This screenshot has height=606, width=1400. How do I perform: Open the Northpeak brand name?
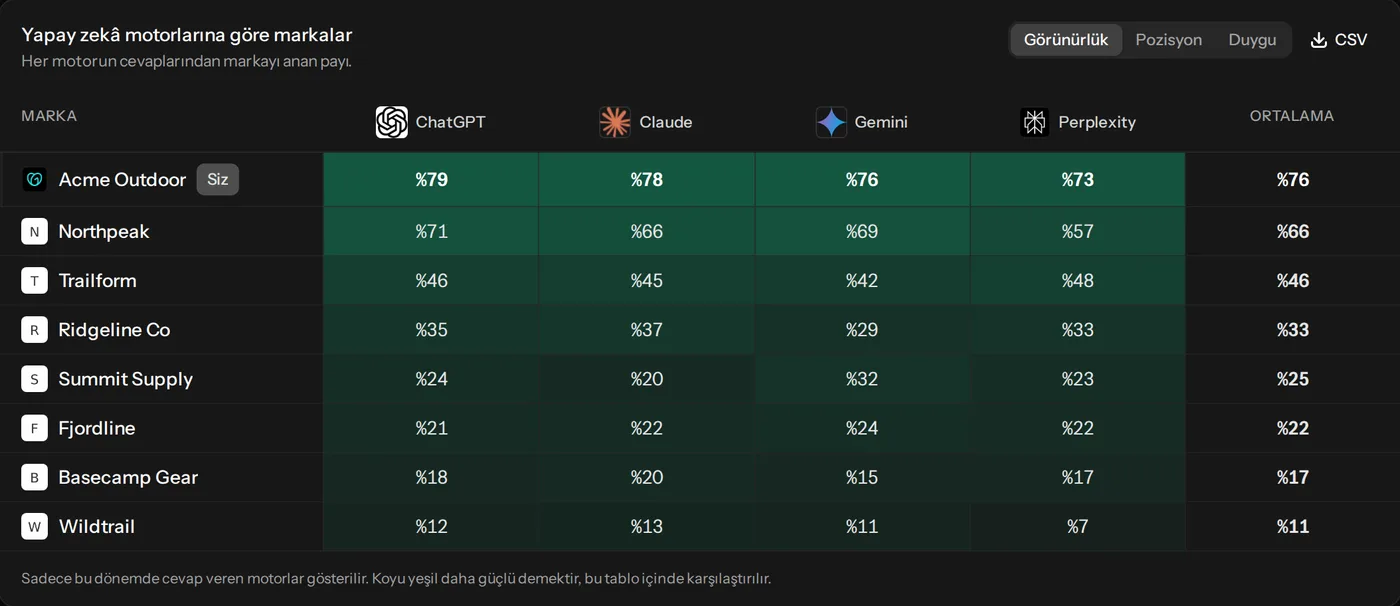click(x=104, y=231)
